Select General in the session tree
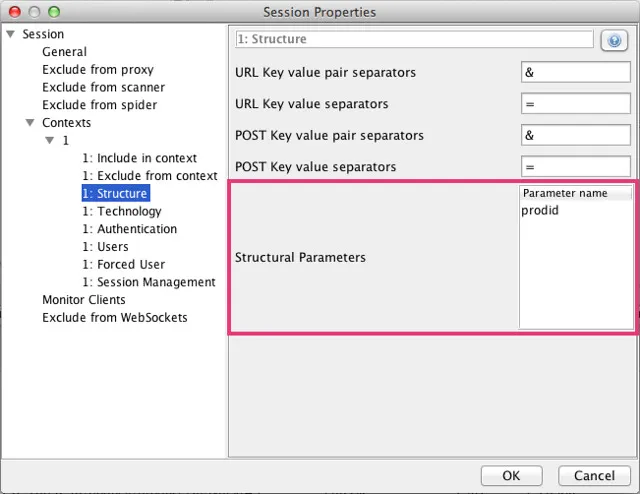Viewport: 640px width, 494px height. click(x=64, y=52)
